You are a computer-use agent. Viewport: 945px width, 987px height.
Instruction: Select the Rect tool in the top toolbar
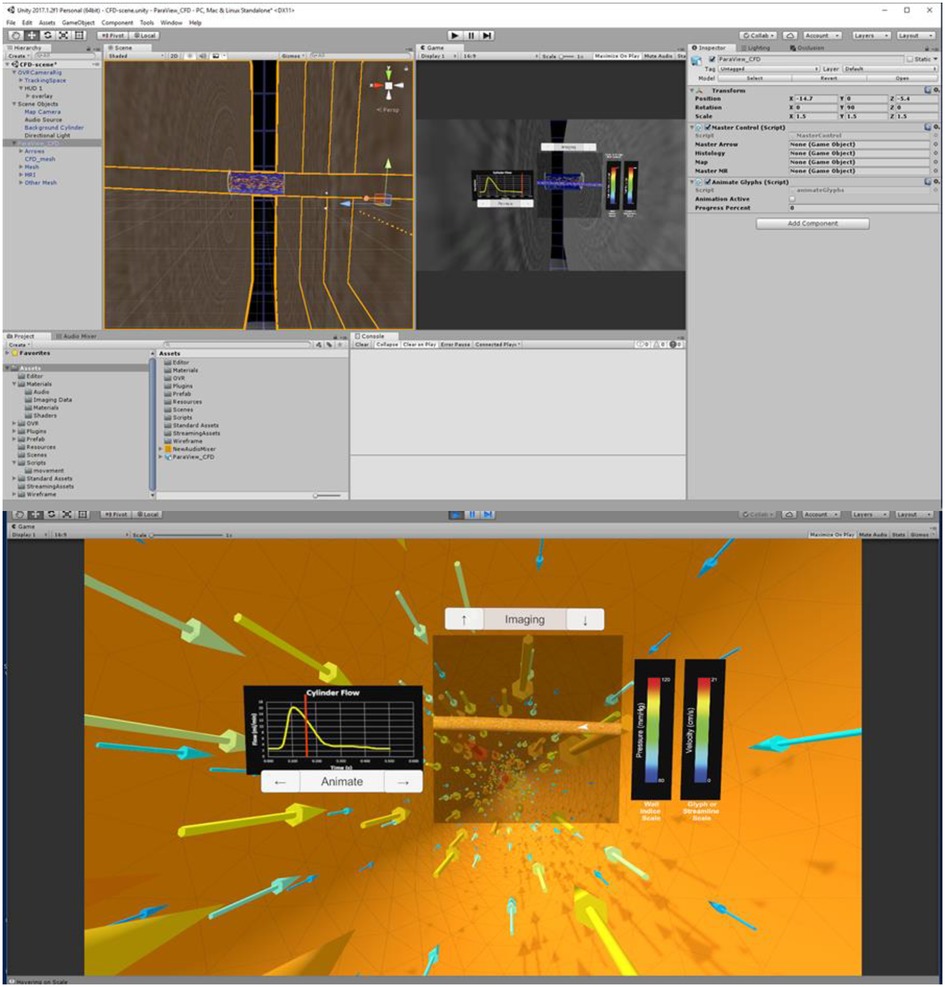79,35
